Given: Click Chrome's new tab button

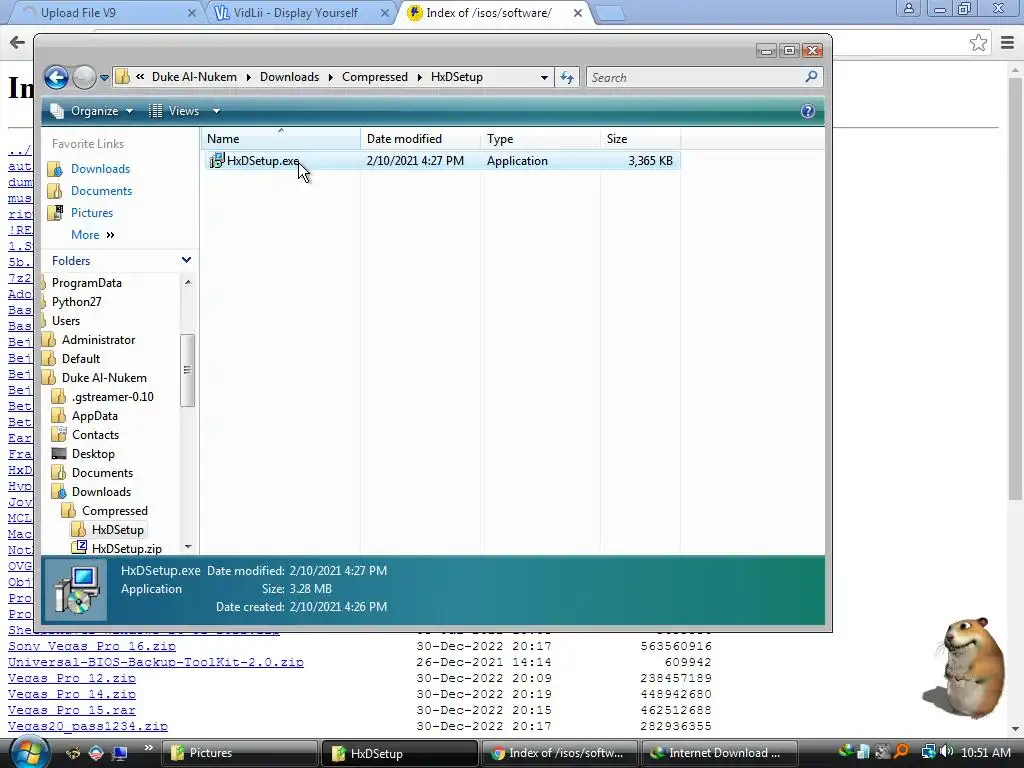Looking at the screenshot, I should coord(611,13).
